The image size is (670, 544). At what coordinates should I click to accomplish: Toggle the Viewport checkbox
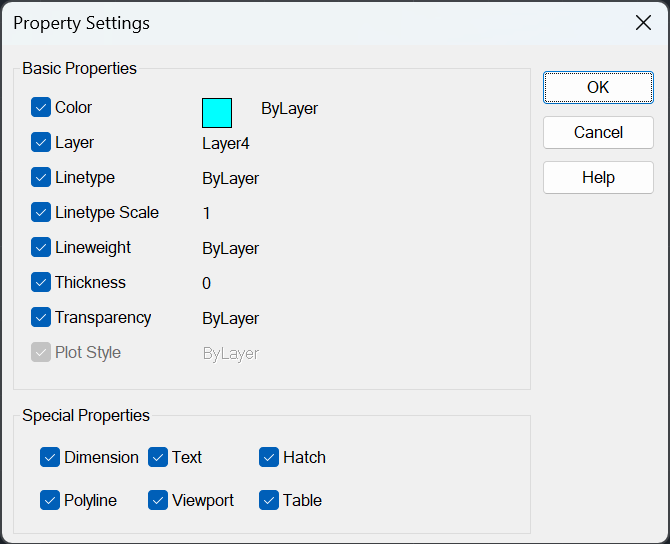(158, 500)
